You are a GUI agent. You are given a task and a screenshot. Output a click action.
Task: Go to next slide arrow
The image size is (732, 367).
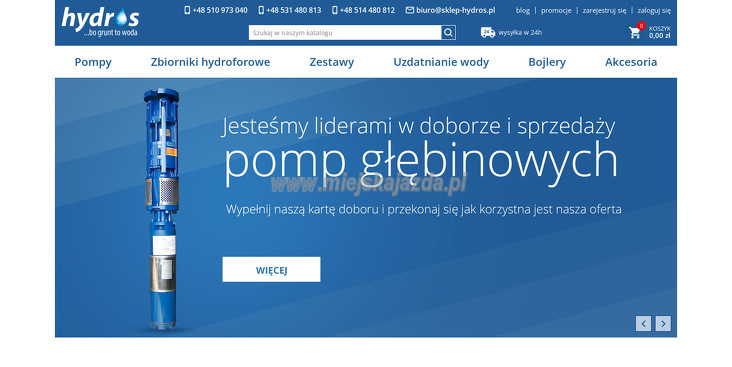[663, 323]
